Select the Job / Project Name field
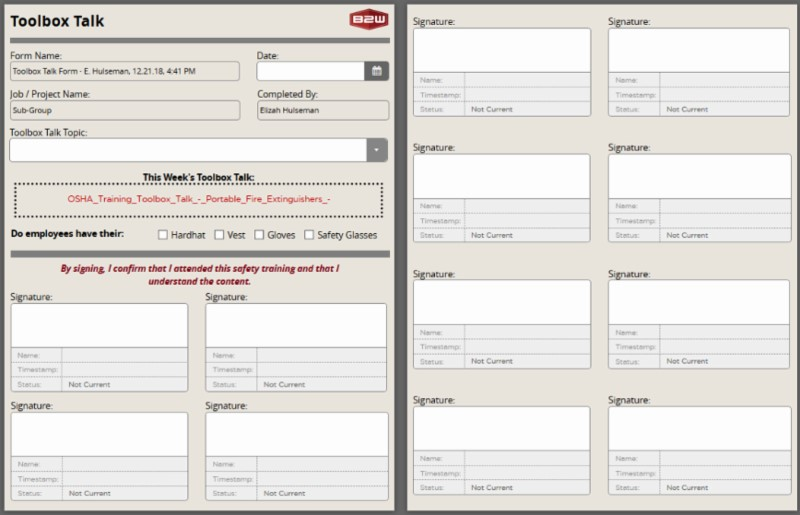This screenshot has height=515, width=800. tap(124, 110)
